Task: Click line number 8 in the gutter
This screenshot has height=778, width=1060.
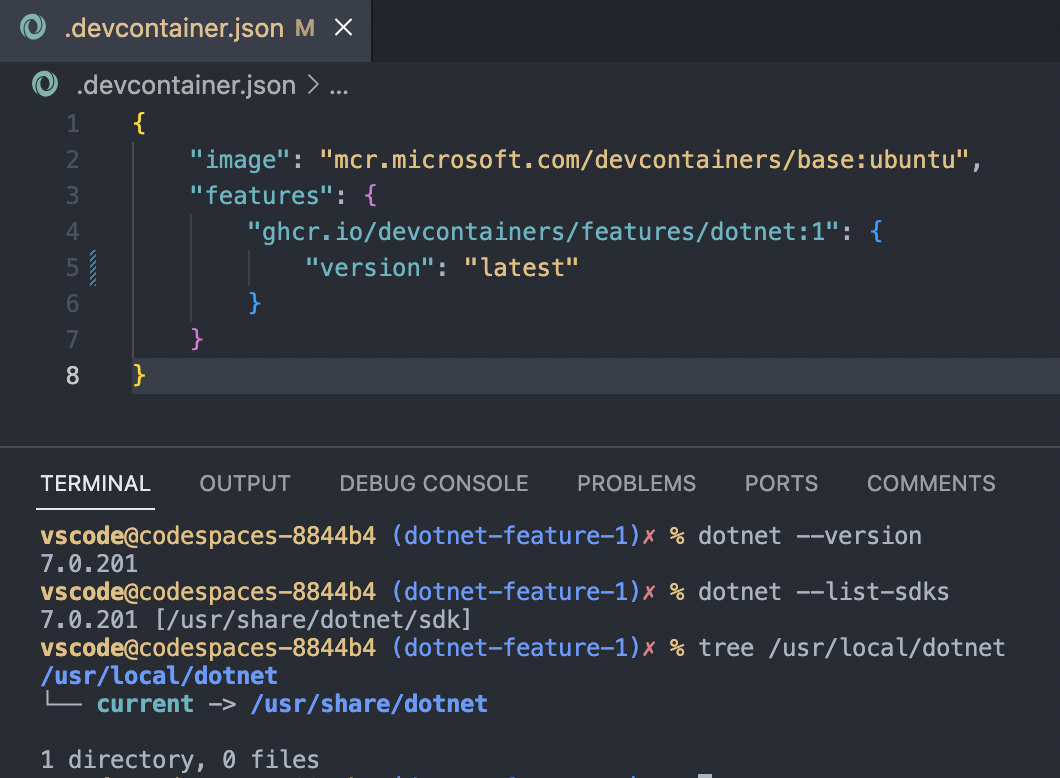Action: pos(72,375)
